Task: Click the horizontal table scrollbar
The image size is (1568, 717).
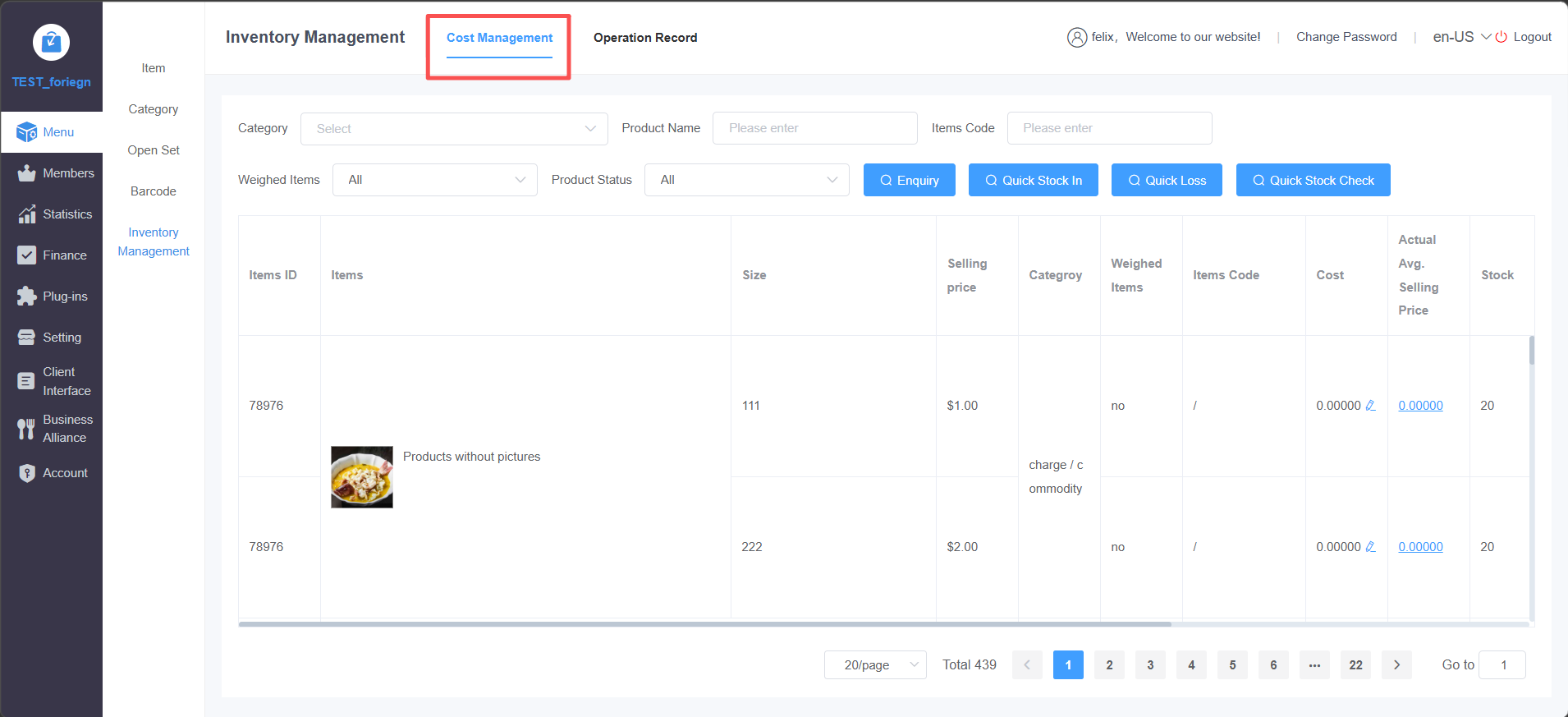Action: (704, 624)
